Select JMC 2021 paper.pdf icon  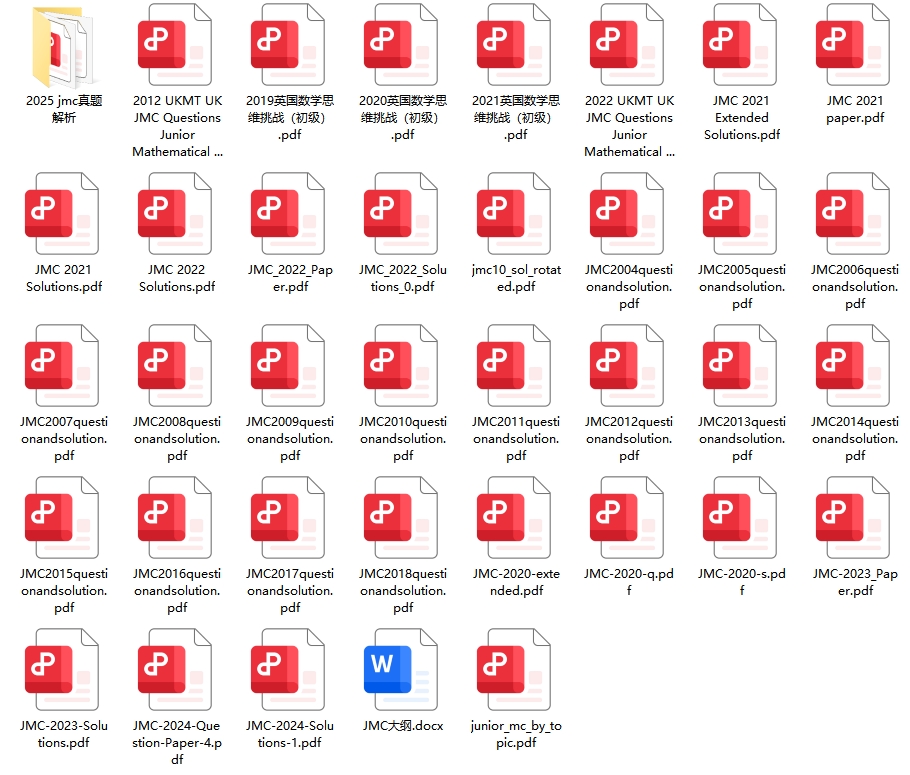[853, 45]
